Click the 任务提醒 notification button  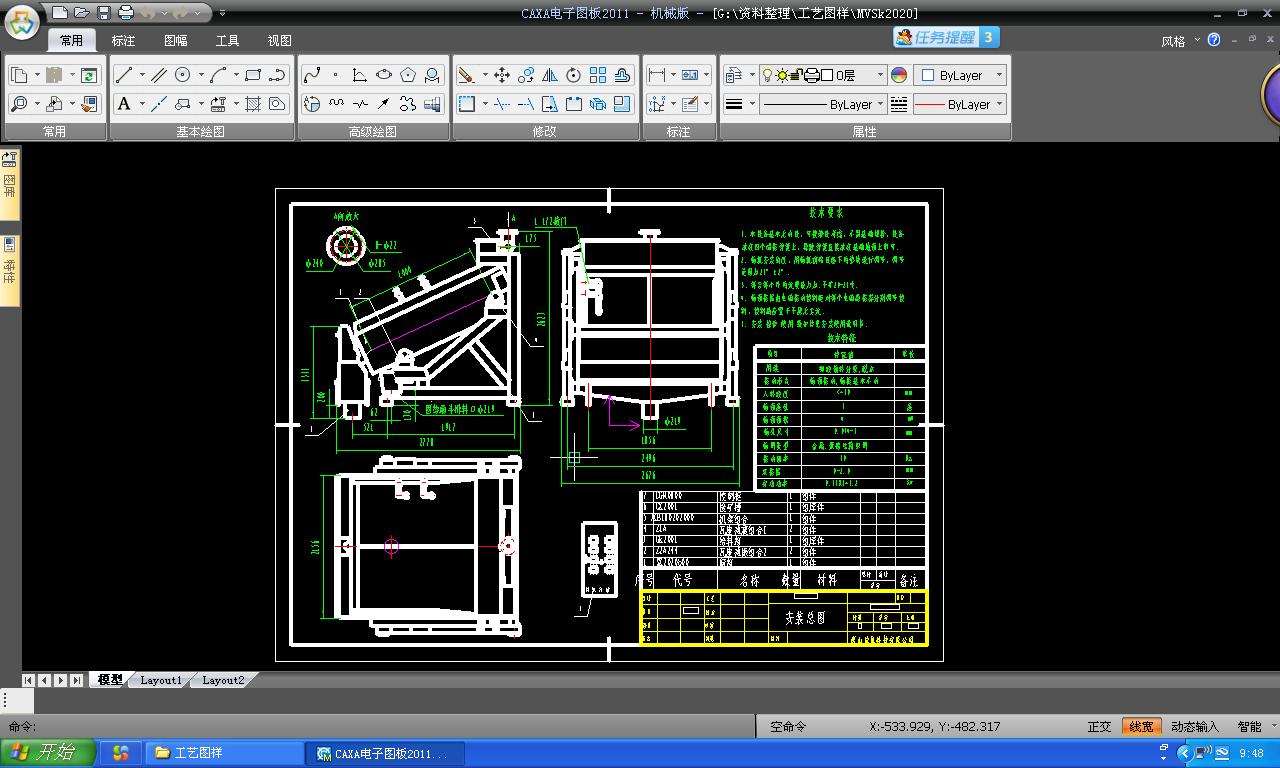click(945, 38)
